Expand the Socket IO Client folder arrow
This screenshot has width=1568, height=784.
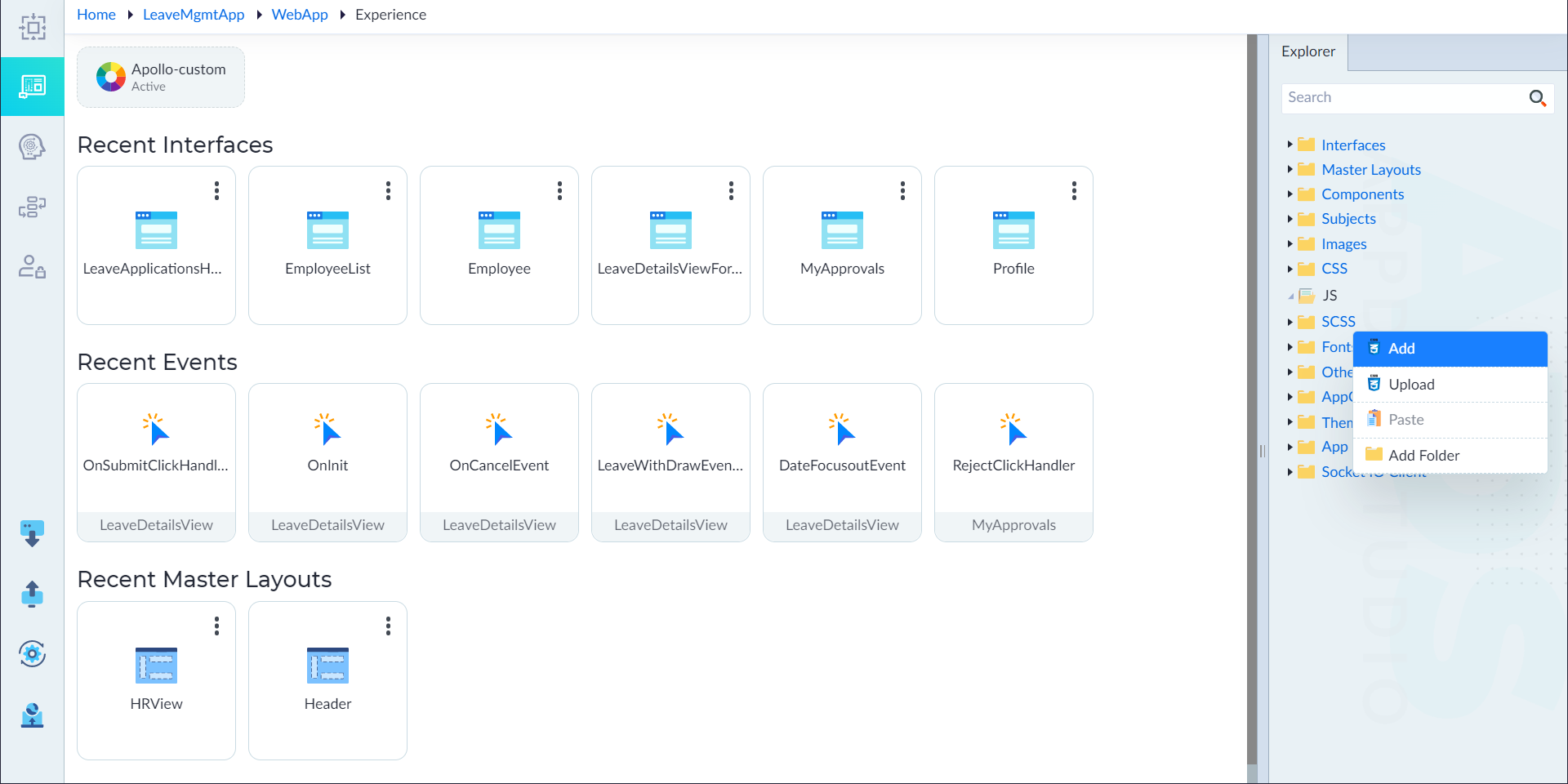point(1290,471)
